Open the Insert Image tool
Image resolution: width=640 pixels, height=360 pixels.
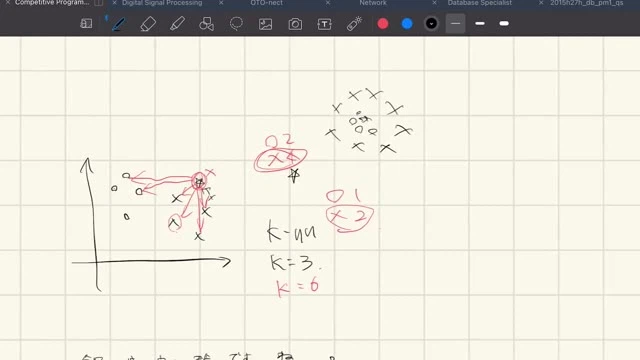(x=266, y=24)
